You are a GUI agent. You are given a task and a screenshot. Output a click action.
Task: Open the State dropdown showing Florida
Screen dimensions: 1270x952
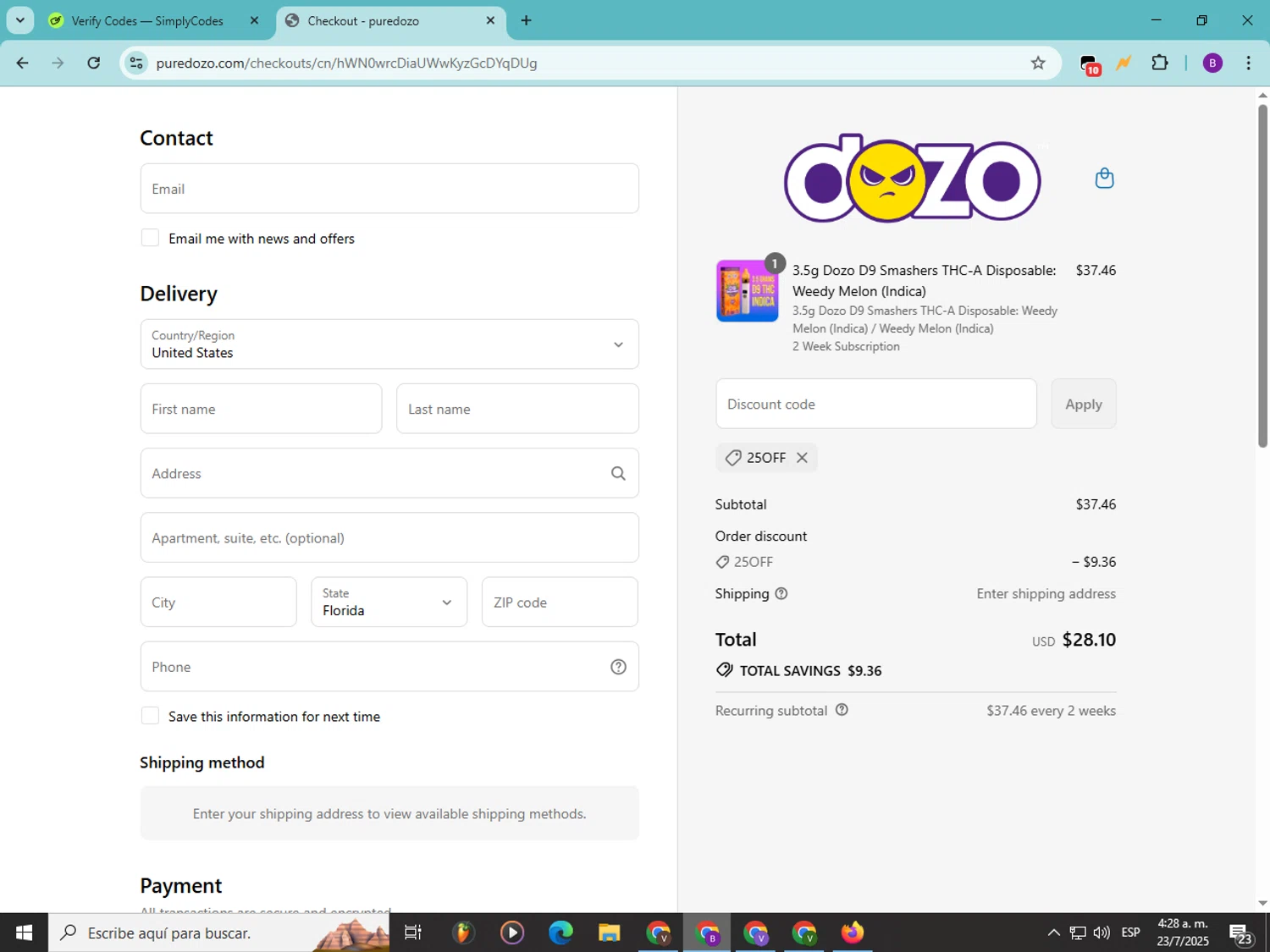click(x=389, y=603)
